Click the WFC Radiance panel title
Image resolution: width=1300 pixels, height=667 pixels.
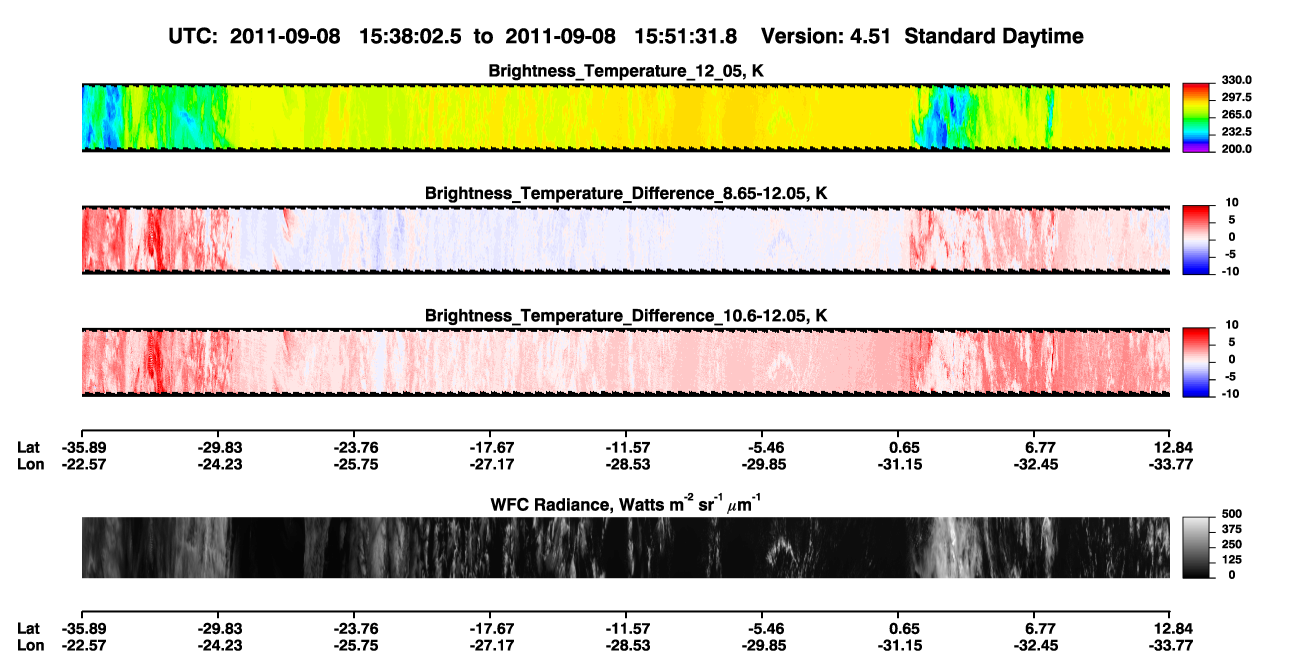[x=626, y=504]
